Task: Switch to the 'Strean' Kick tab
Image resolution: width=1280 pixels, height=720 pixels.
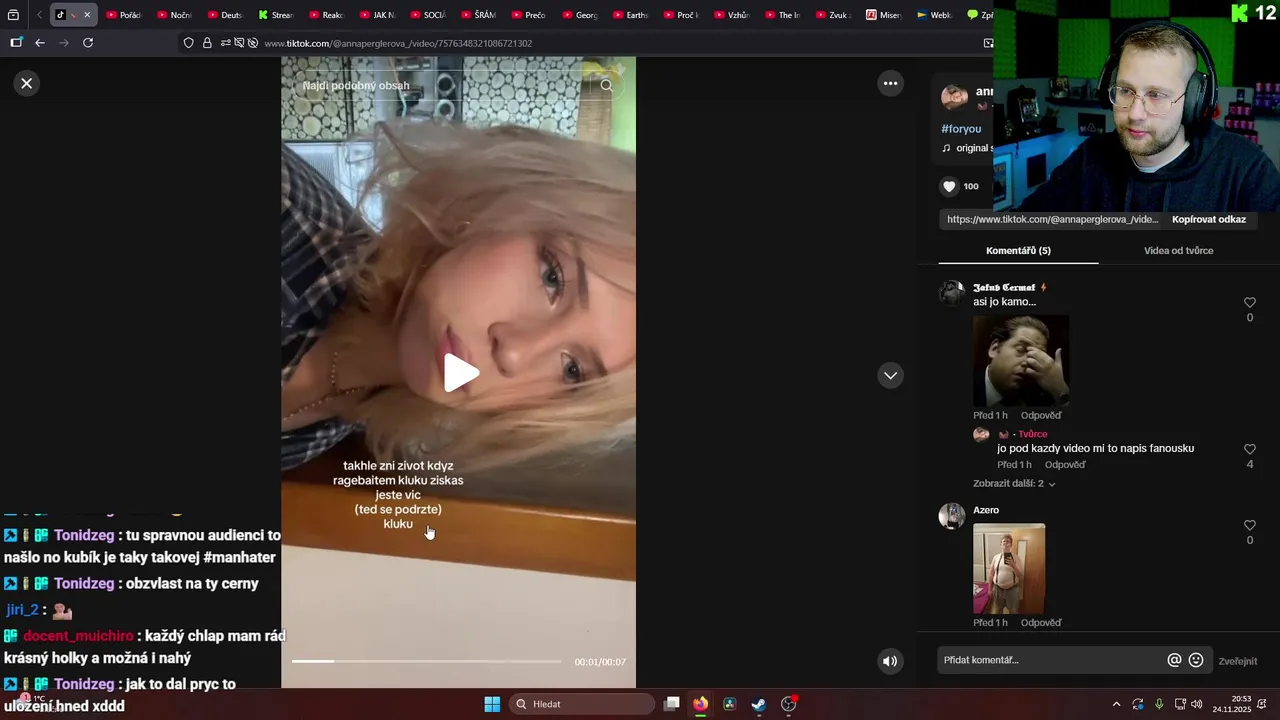Action: pyautogui.click(x=275, y=15)
